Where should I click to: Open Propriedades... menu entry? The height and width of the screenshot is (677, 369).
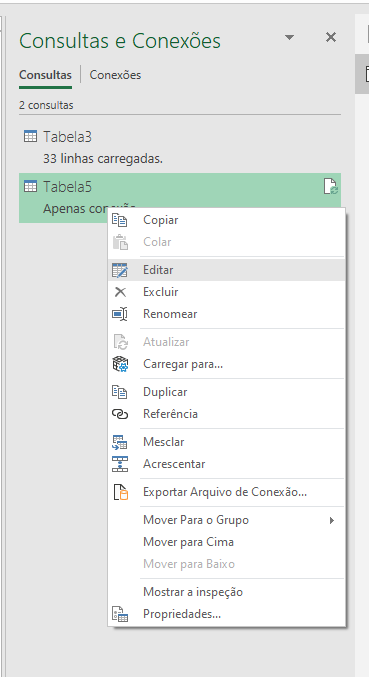click(x=227, y=614)
